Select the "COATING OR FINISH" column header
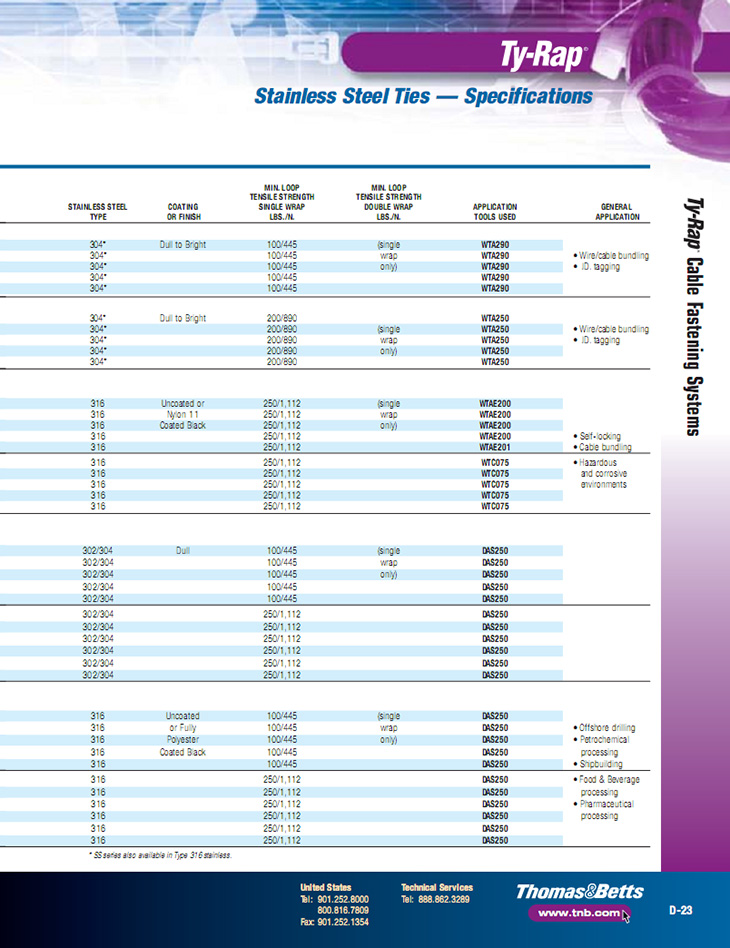 tap(183, 212)
